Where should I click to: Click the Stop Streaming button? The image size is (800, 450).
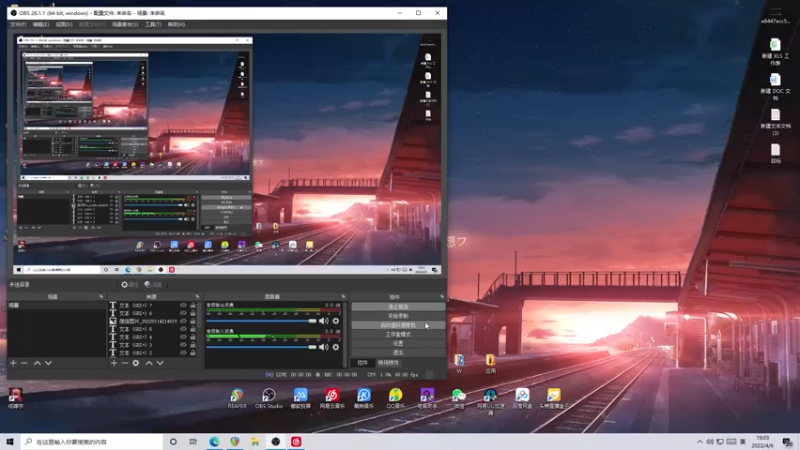398,307
